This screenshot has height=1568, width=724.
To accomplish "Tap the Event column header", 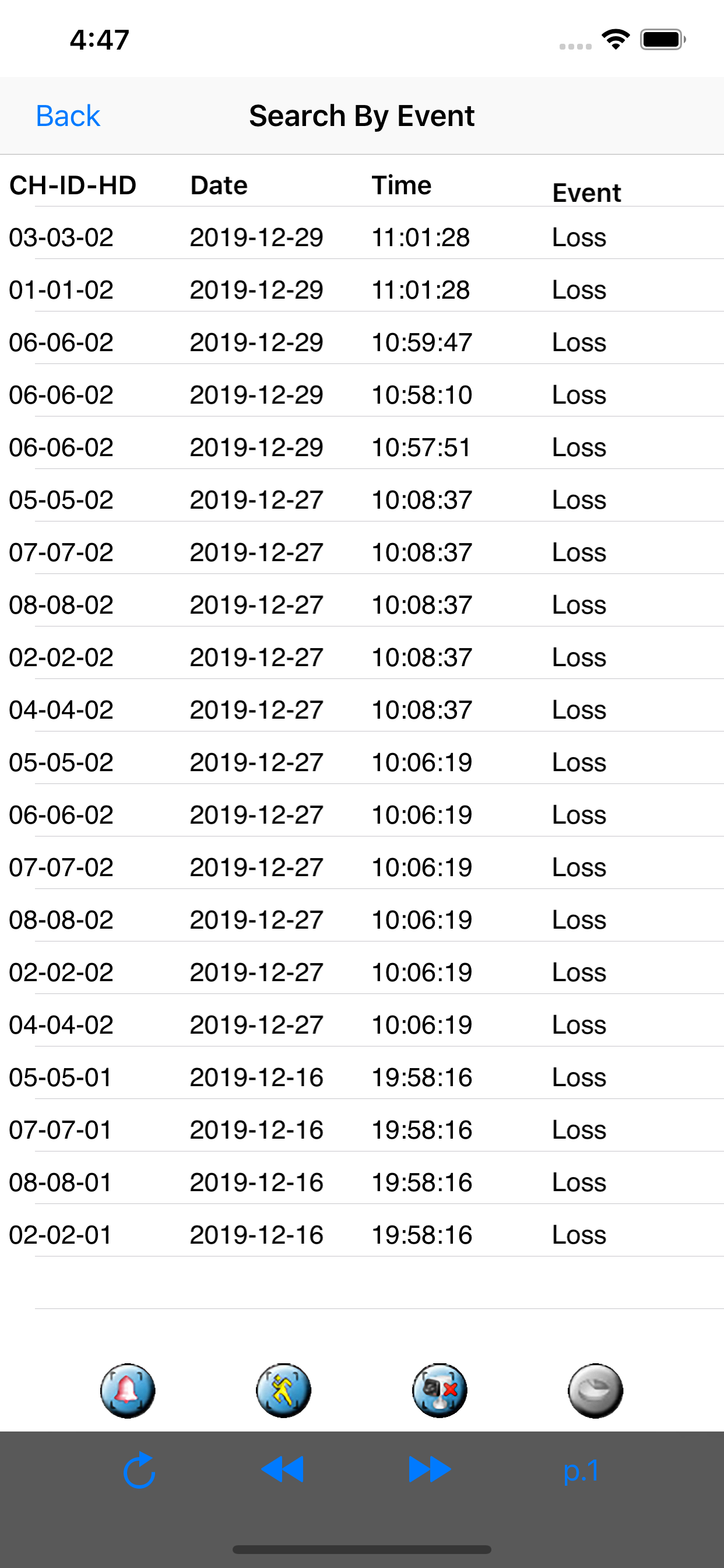I will pyautogui.click(x=586, y=192).
